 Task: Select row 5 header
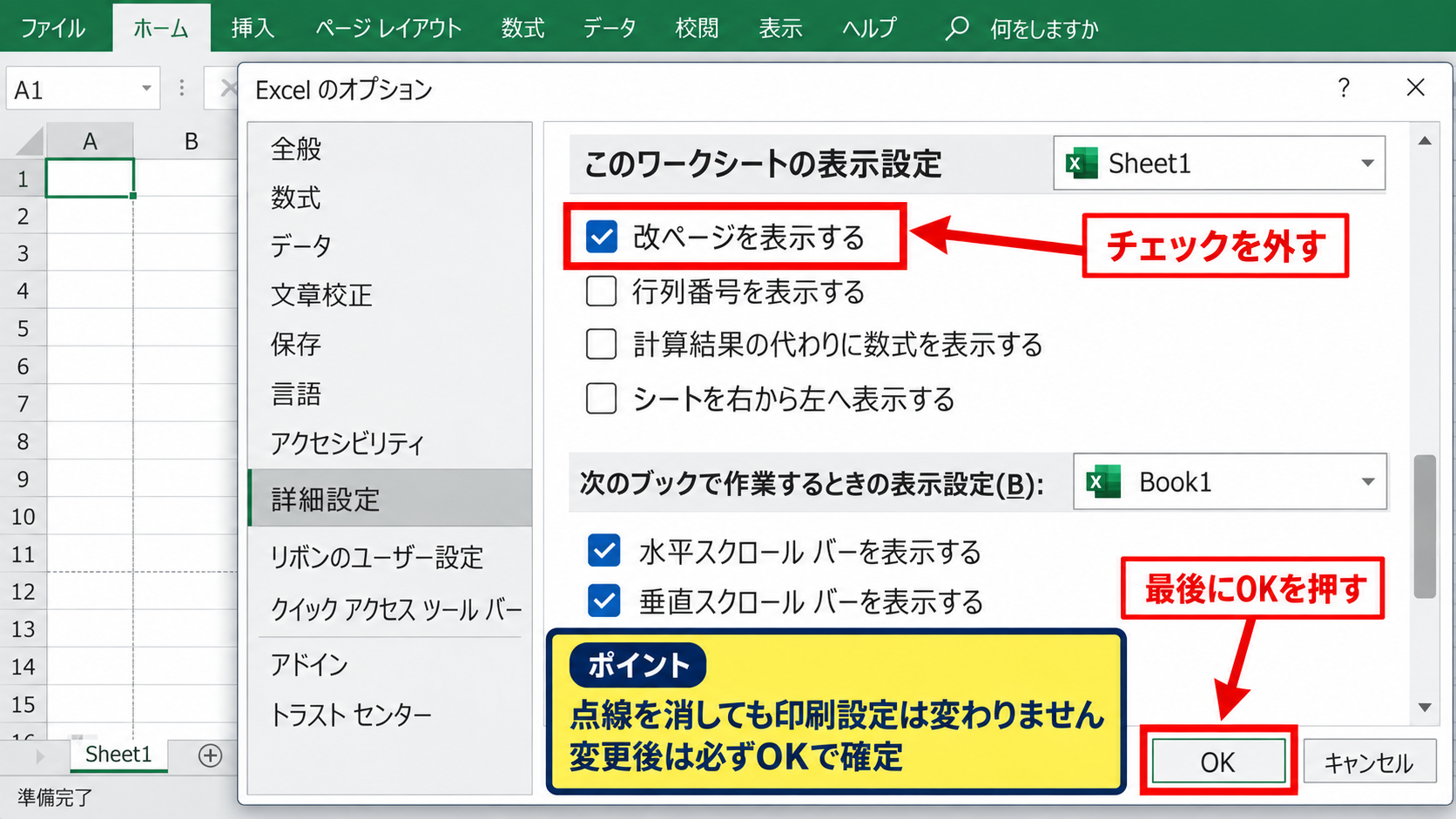[x=23, y=328]
